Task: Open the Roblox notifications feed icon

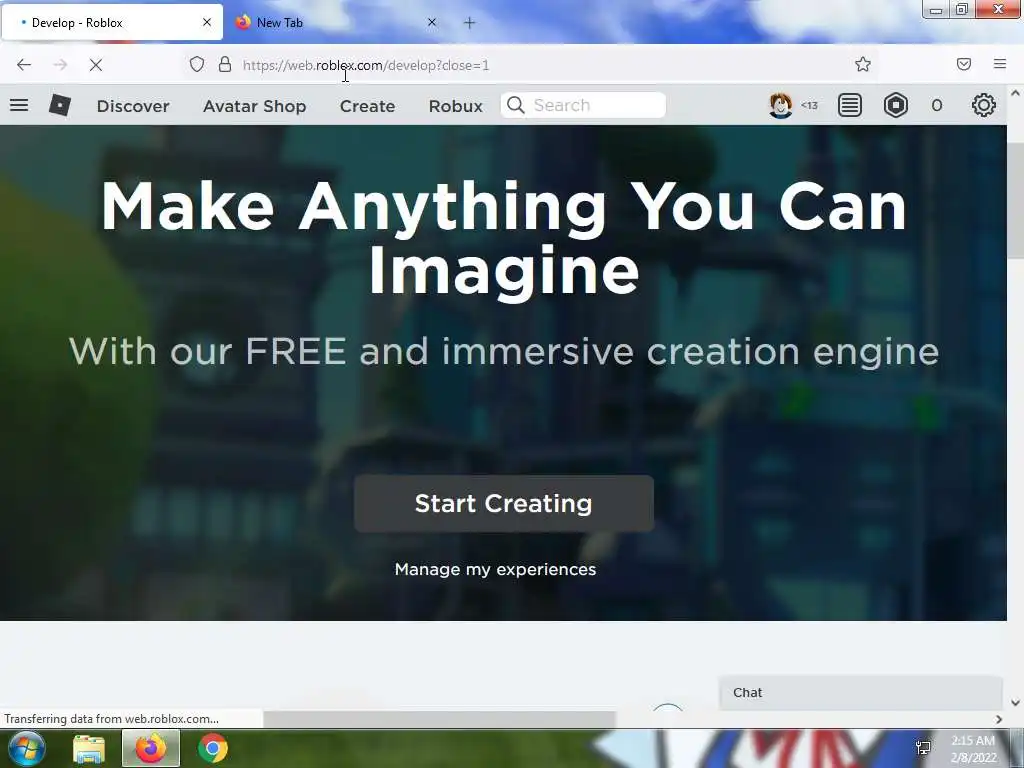Action: pos(850,105)
